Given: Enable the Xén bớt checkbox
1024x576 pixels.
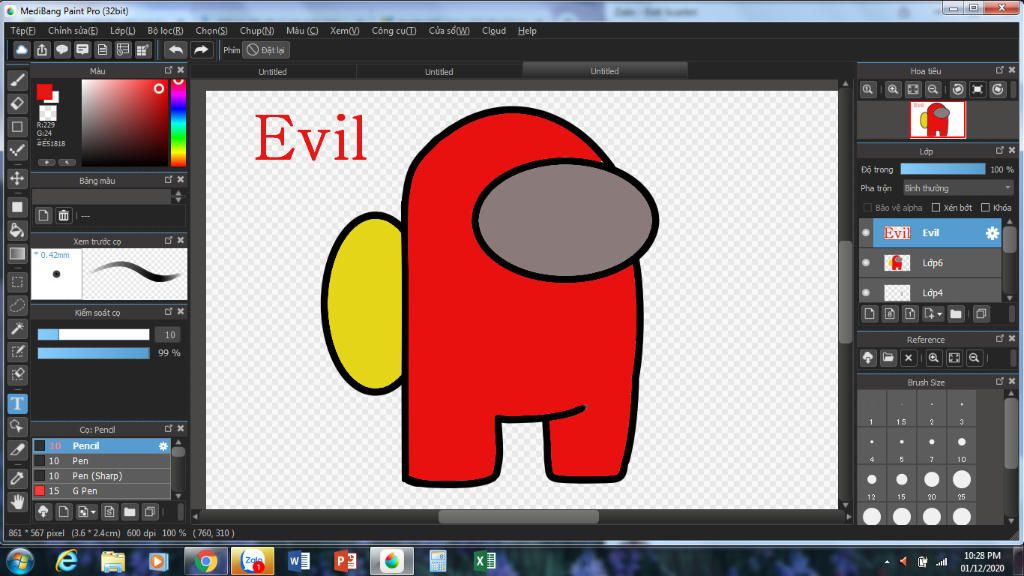Looking at the screenshot, I should [936, 208].
